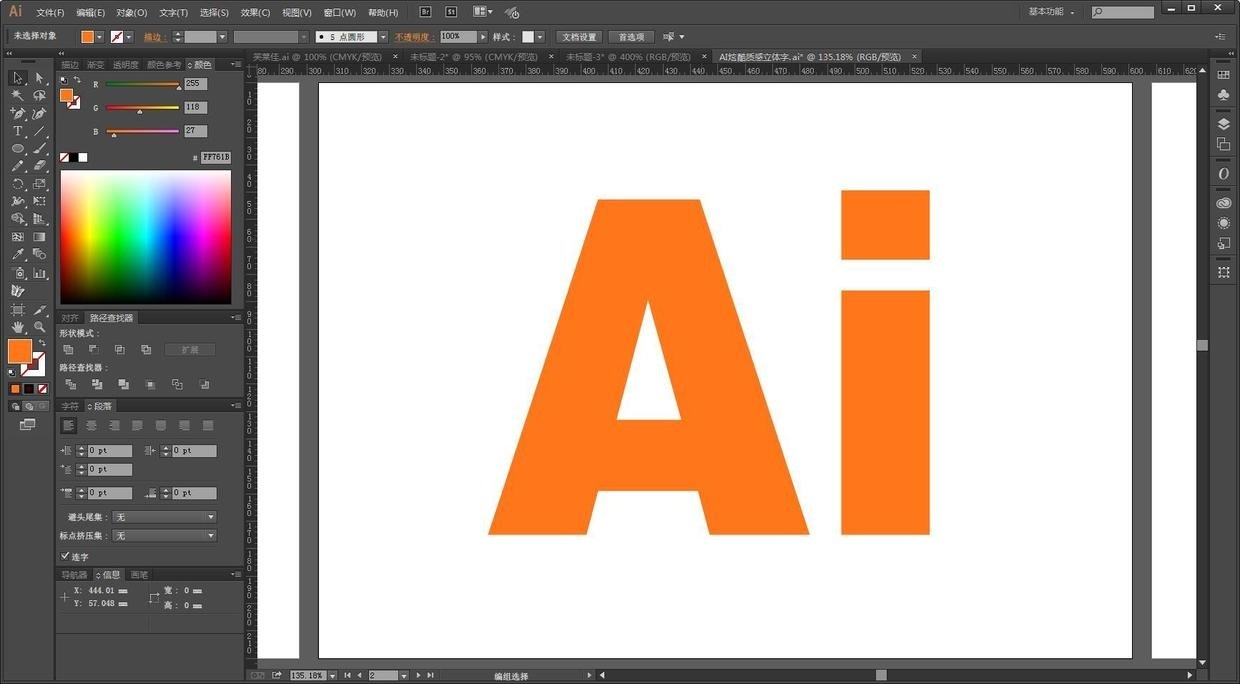The height and width of the screenshot is (684, 1240).
Task: Select the Magic Wand tool
Action: [x=18, y=95]
